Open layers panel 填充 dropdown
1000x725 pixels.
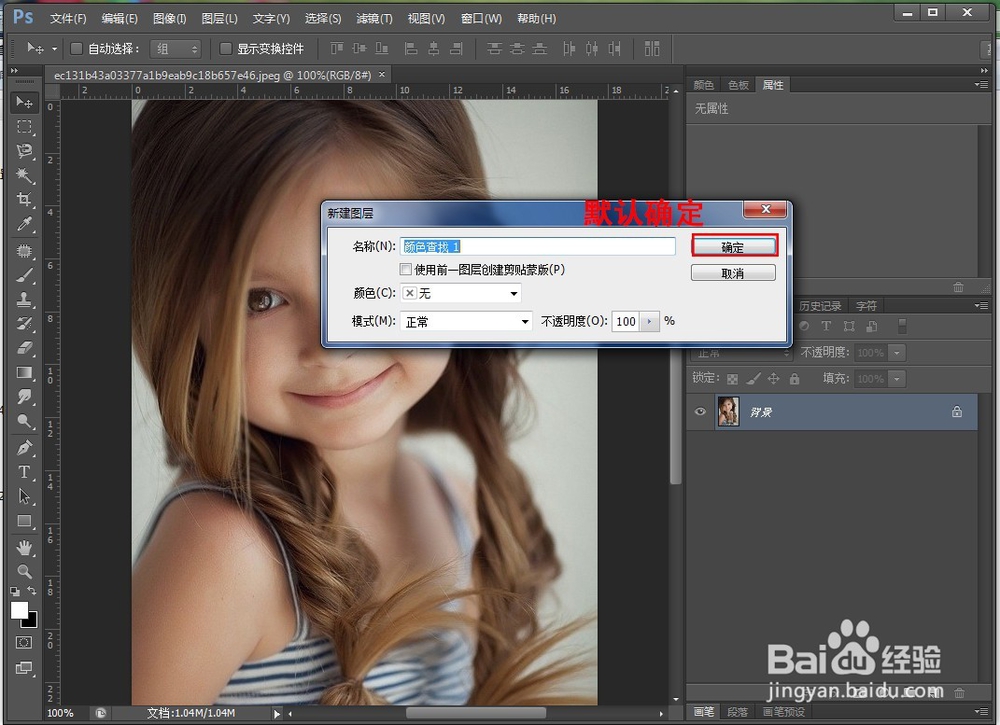pos(897,379)
